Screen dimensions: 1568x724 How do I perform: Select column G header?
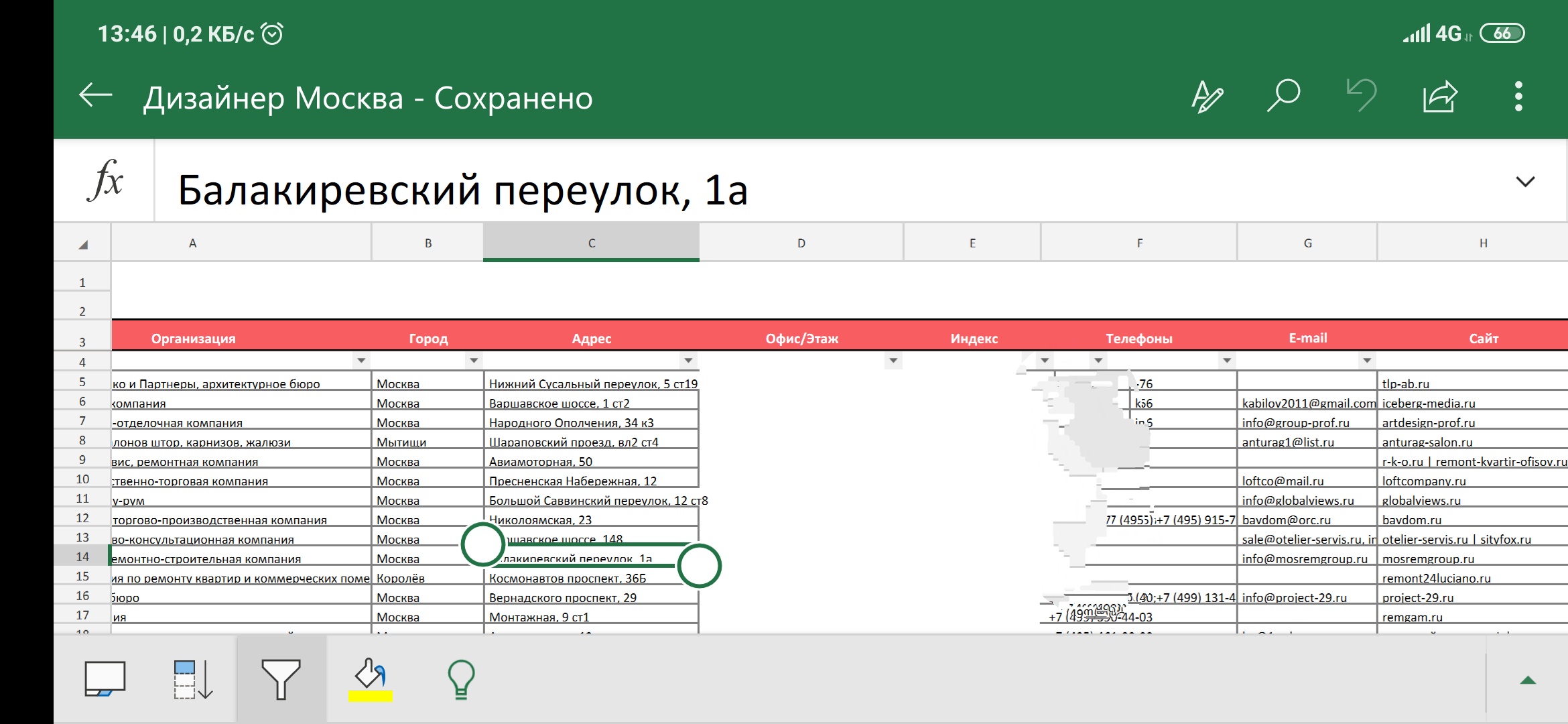(1307, 243)
